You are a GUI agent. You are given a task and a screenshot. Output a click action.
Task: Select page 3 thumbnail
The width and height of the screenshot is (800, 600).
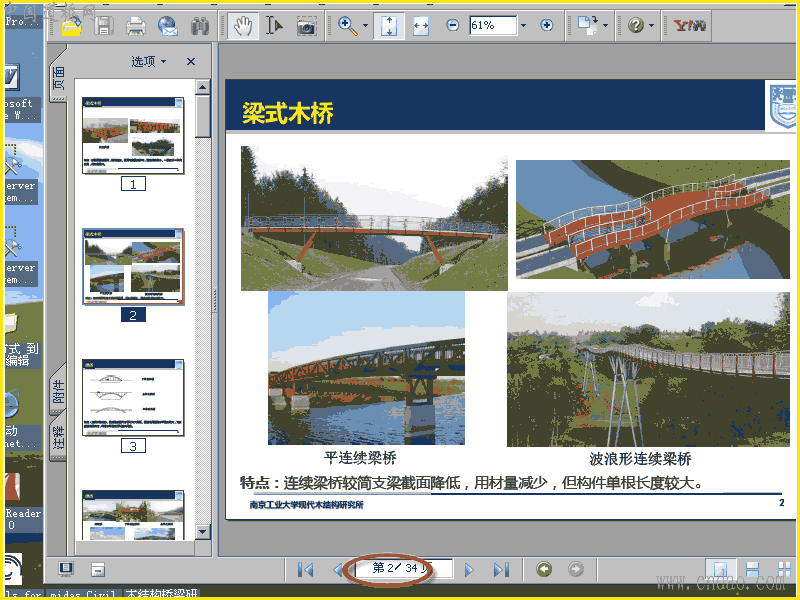(x=133, y=398)
